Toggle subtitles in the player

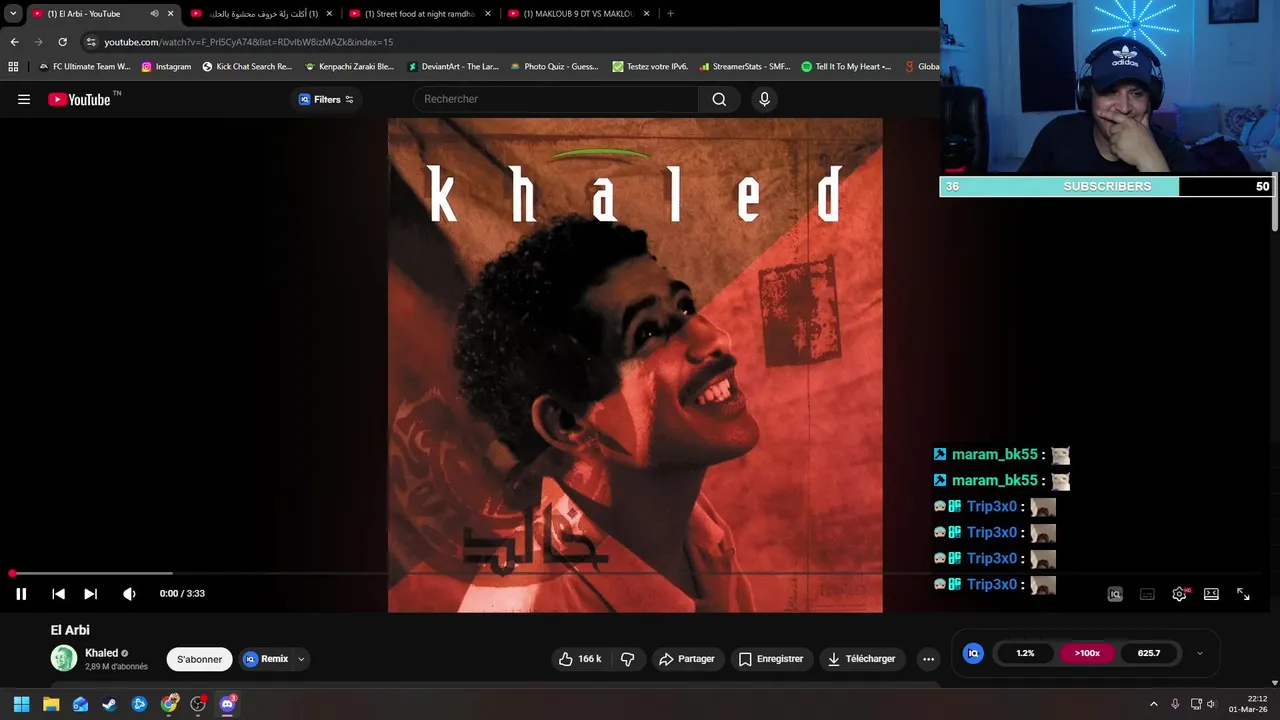(1147, 594)
